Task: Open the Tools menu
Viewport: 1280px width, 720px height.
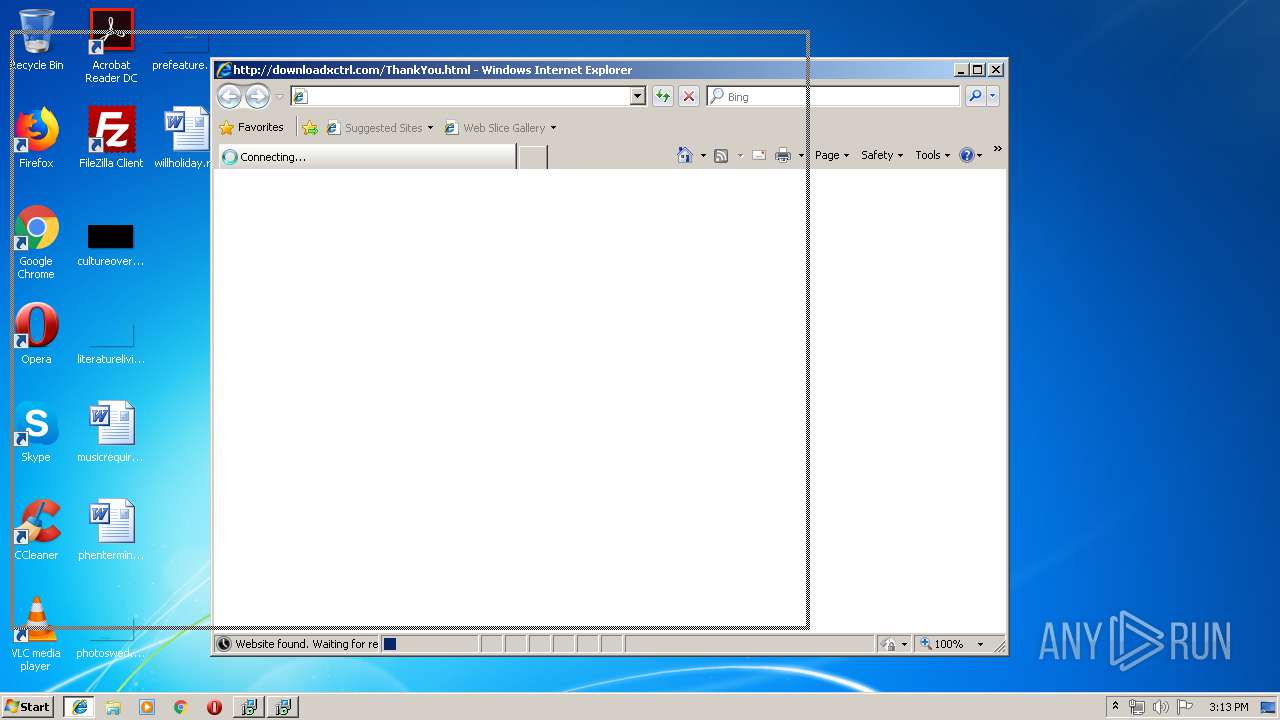Action: 932,155
